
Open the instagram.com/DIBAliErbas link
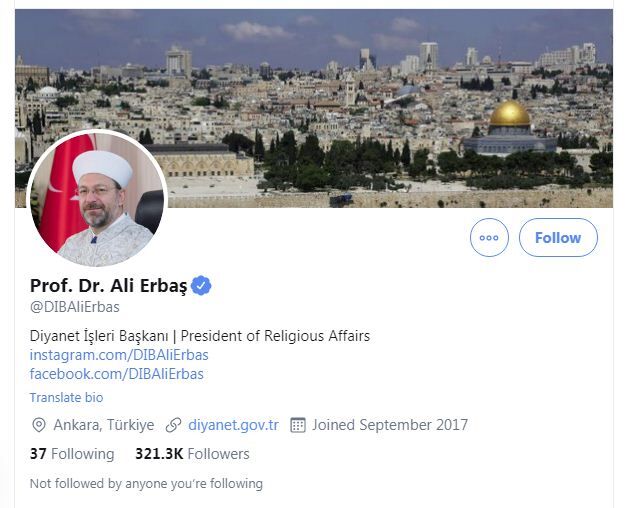pyautogui.click(x=119, y=355)
